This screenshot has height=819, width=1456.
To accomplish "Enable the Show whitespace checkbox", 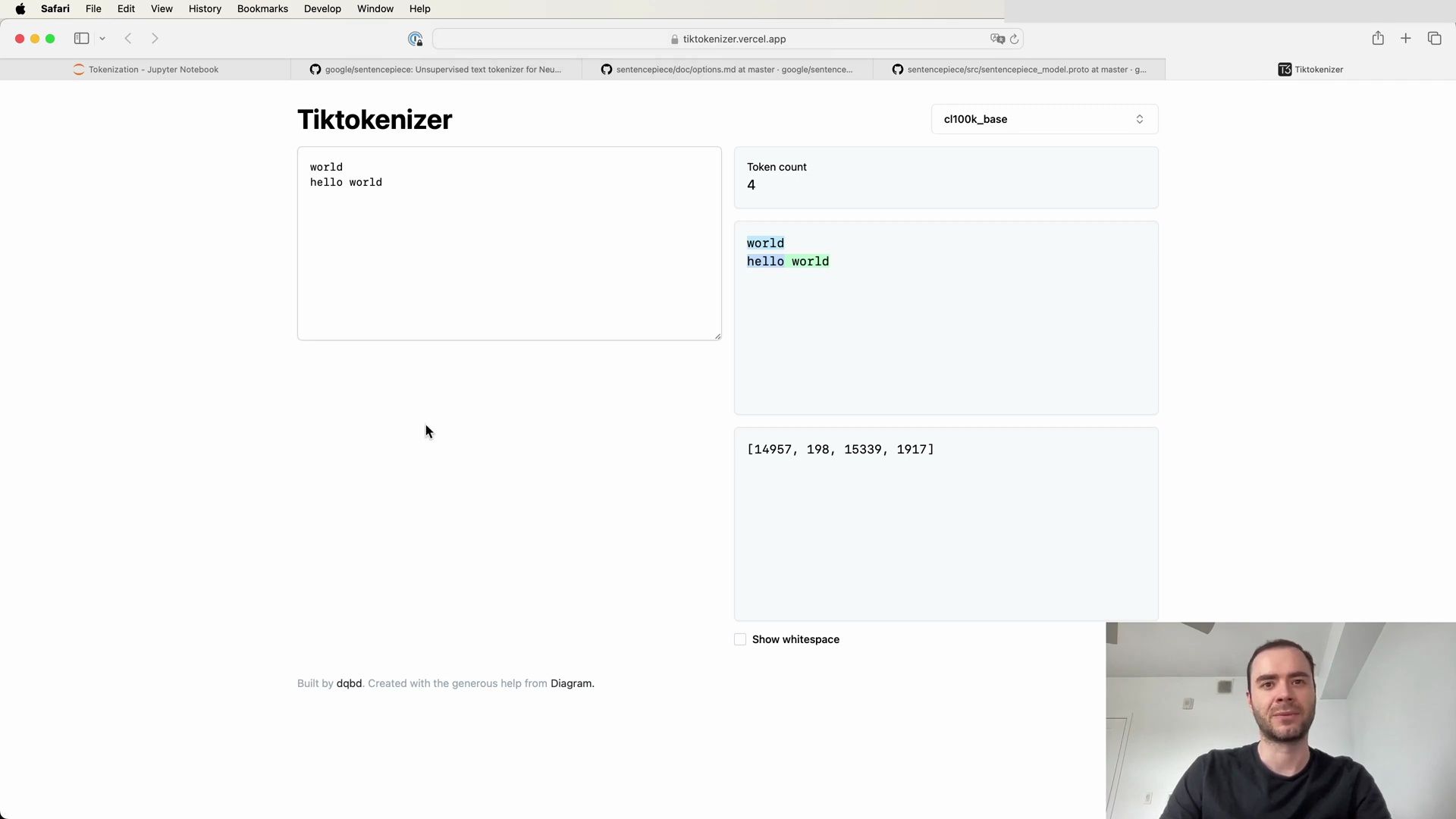I will 740,639.
